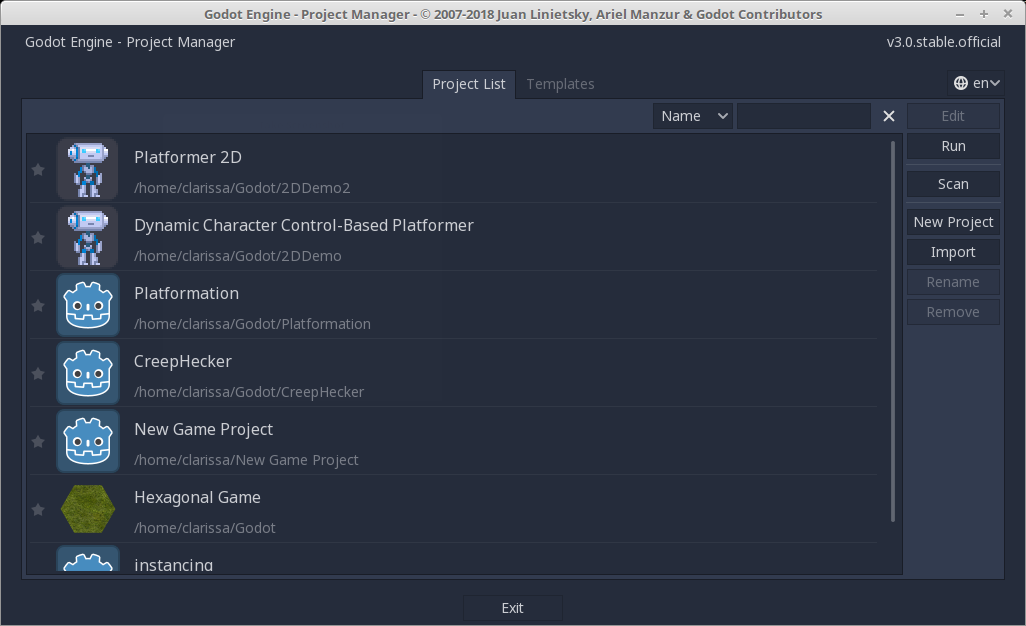1026x626 pixels.
Task: Create a project with New Project button
Action: pos(953,222)
